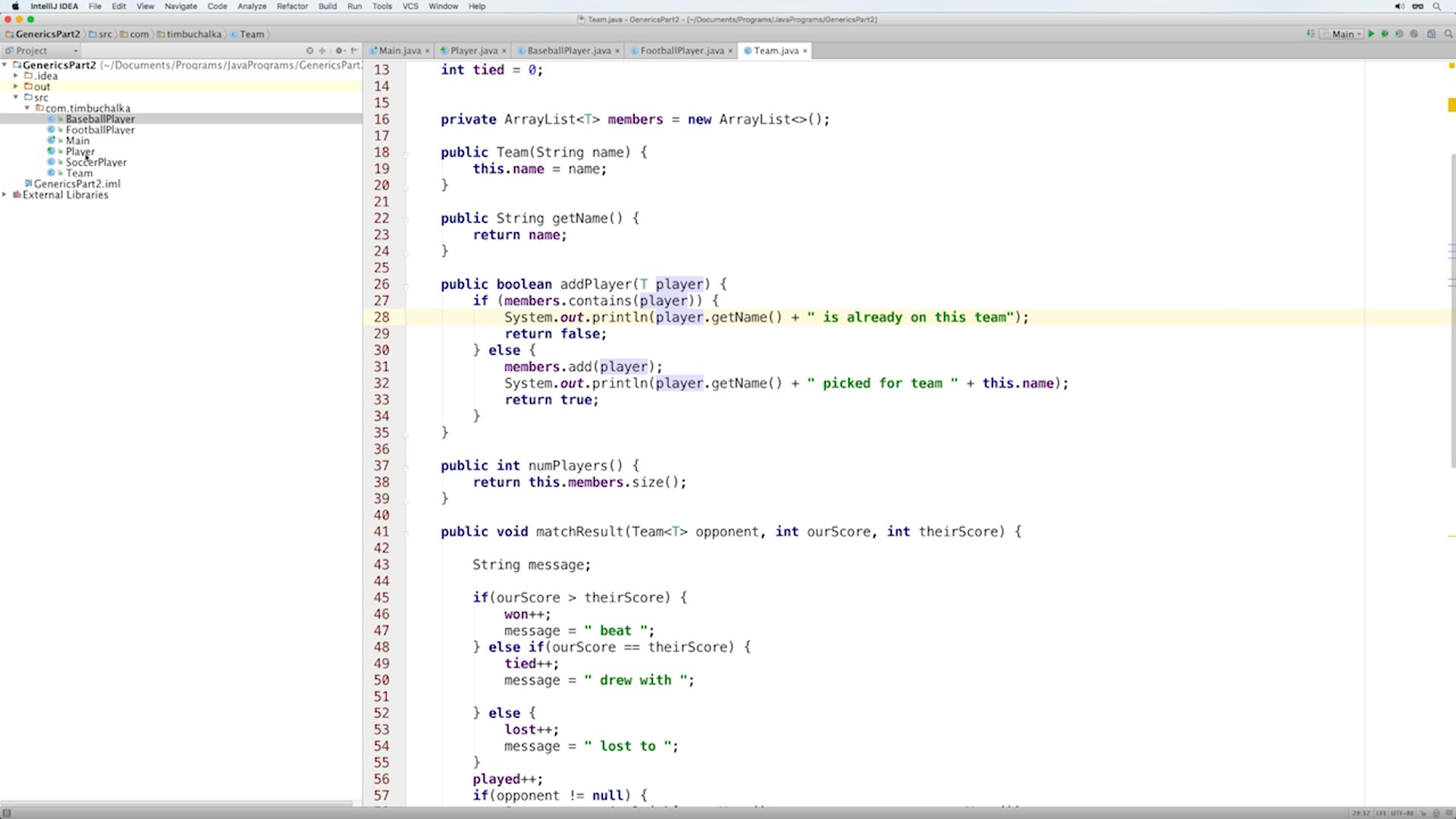Open the Team.java tab

tap(776, 50)
